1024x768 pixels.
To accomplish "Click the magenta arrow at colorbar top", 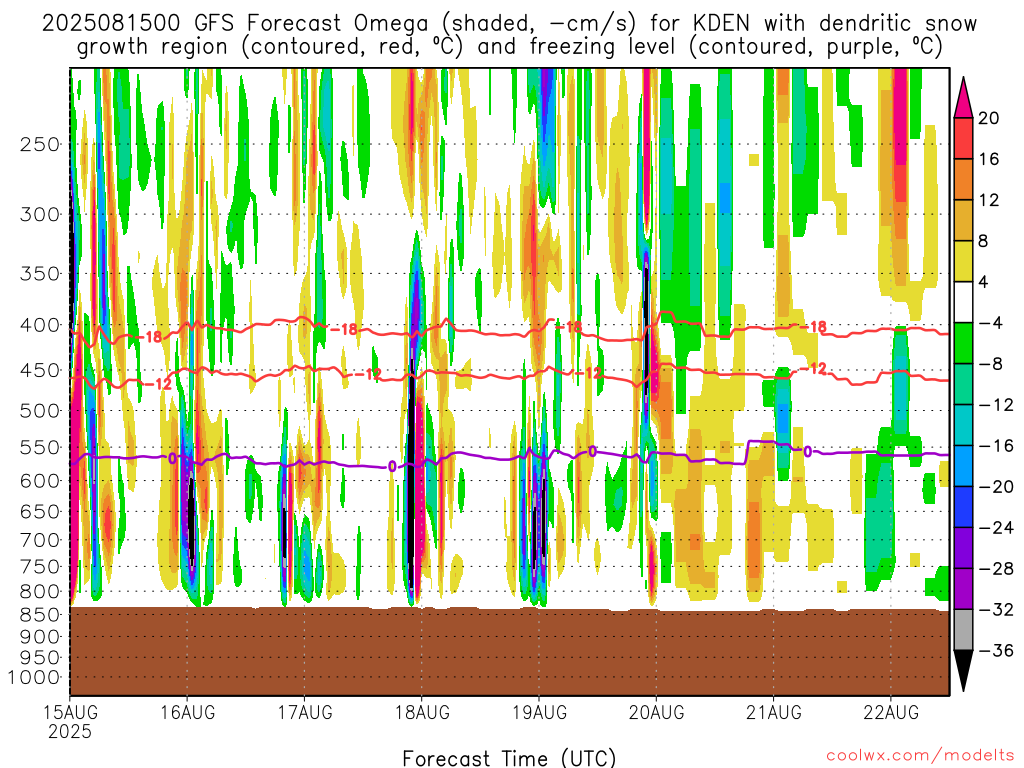I will [x=963, y=98].
